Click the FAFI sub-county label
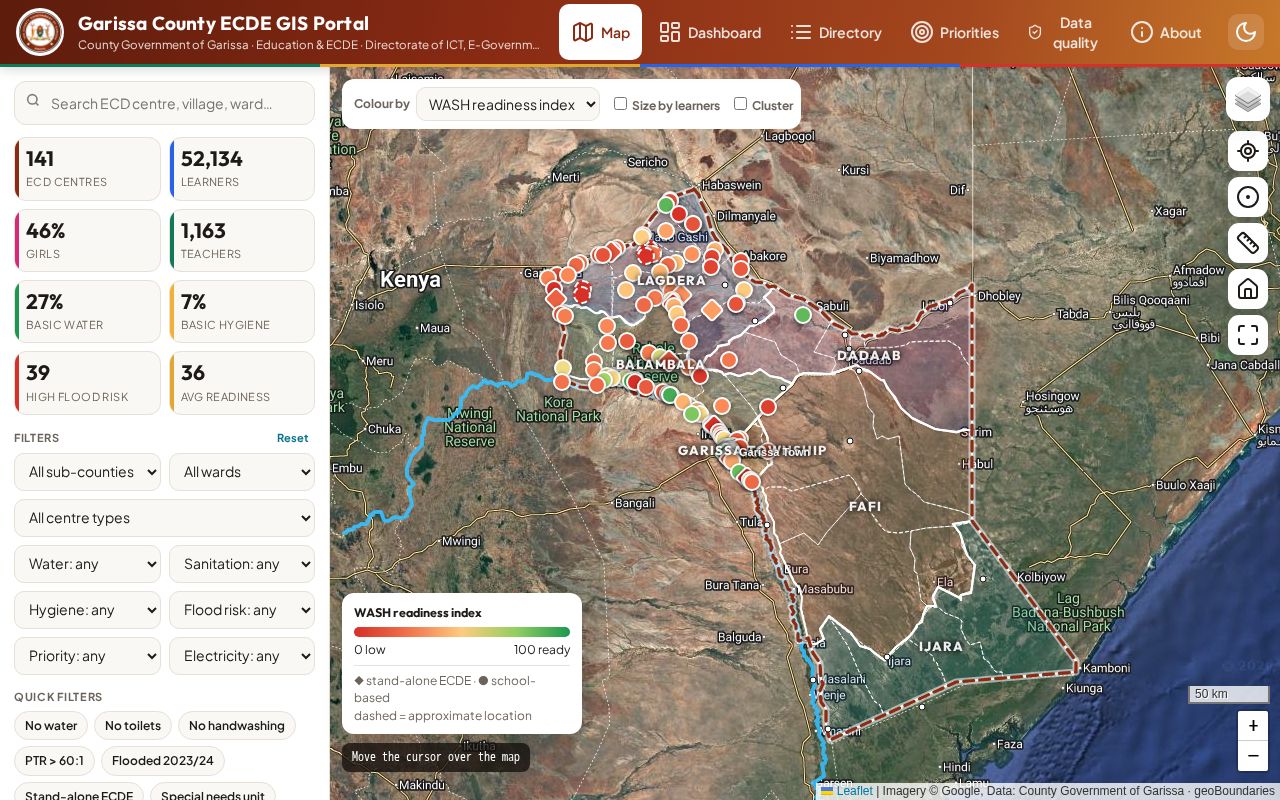The height and width of the screenshot is (800, 1280). click(865, 506)
